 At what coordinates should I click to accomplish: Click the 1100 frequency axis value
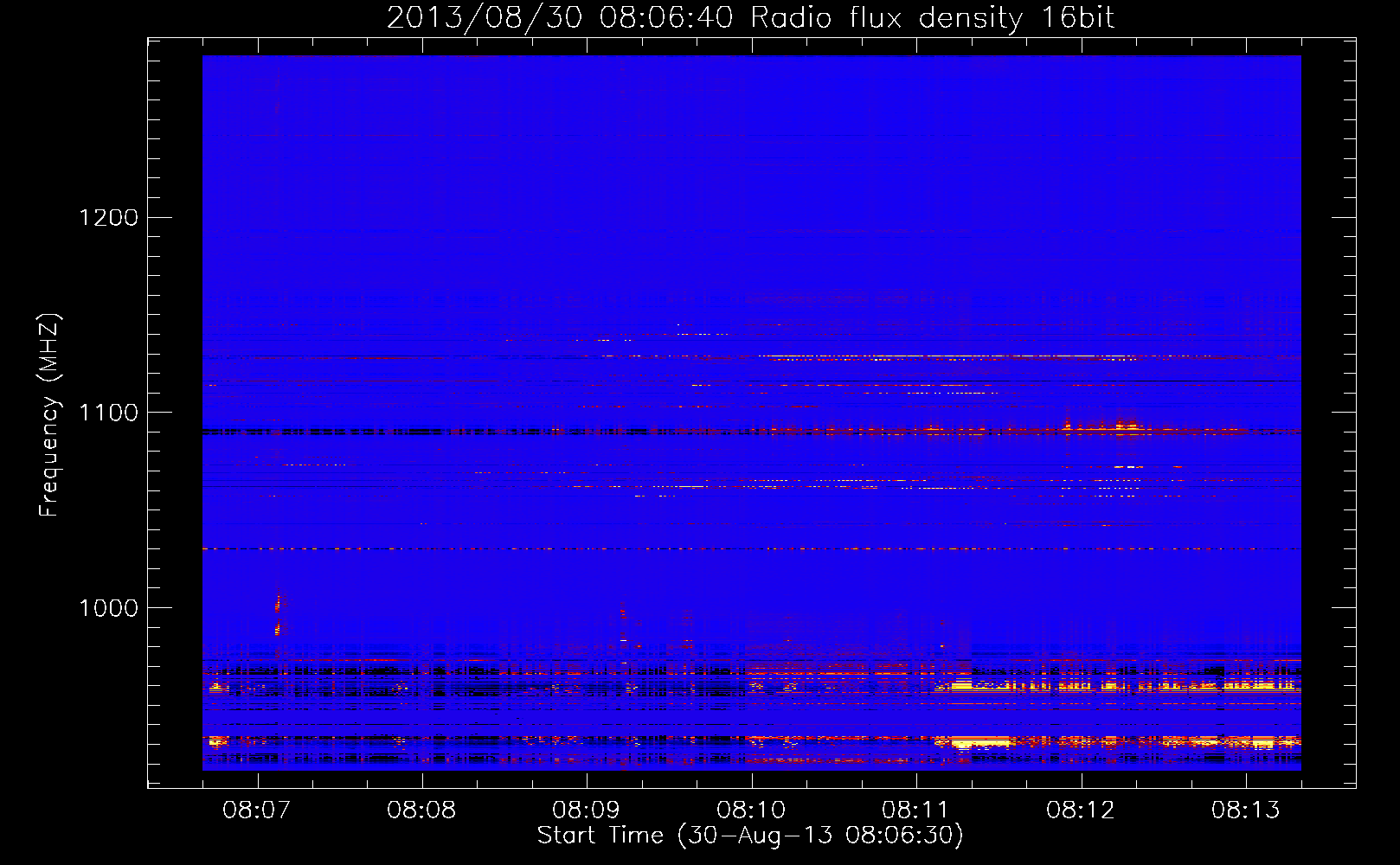pos(109,413)
